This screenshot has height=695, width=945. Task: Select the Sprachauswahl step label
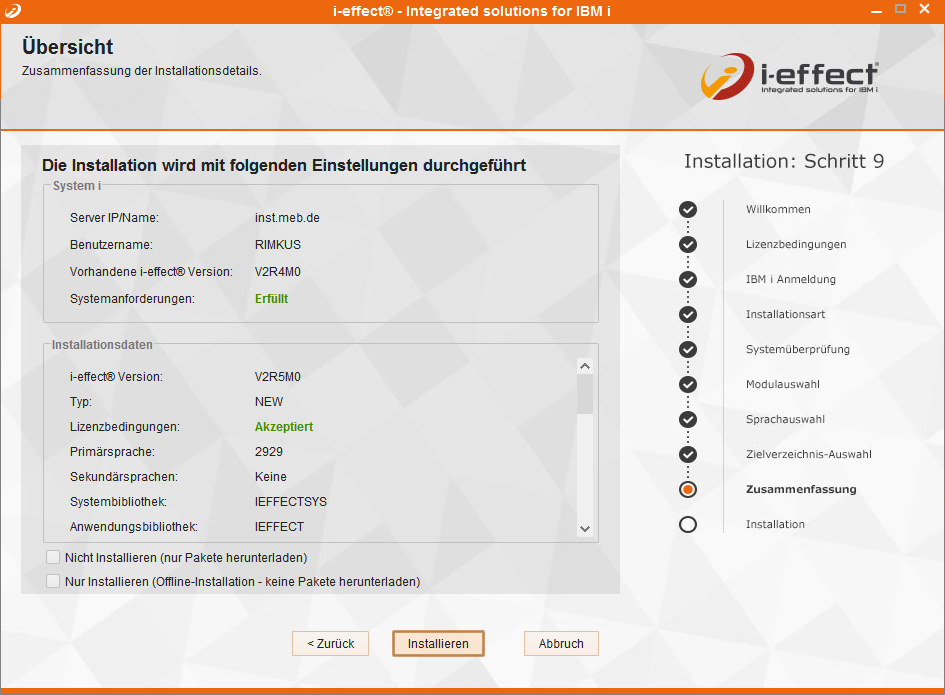pos(785,419)
